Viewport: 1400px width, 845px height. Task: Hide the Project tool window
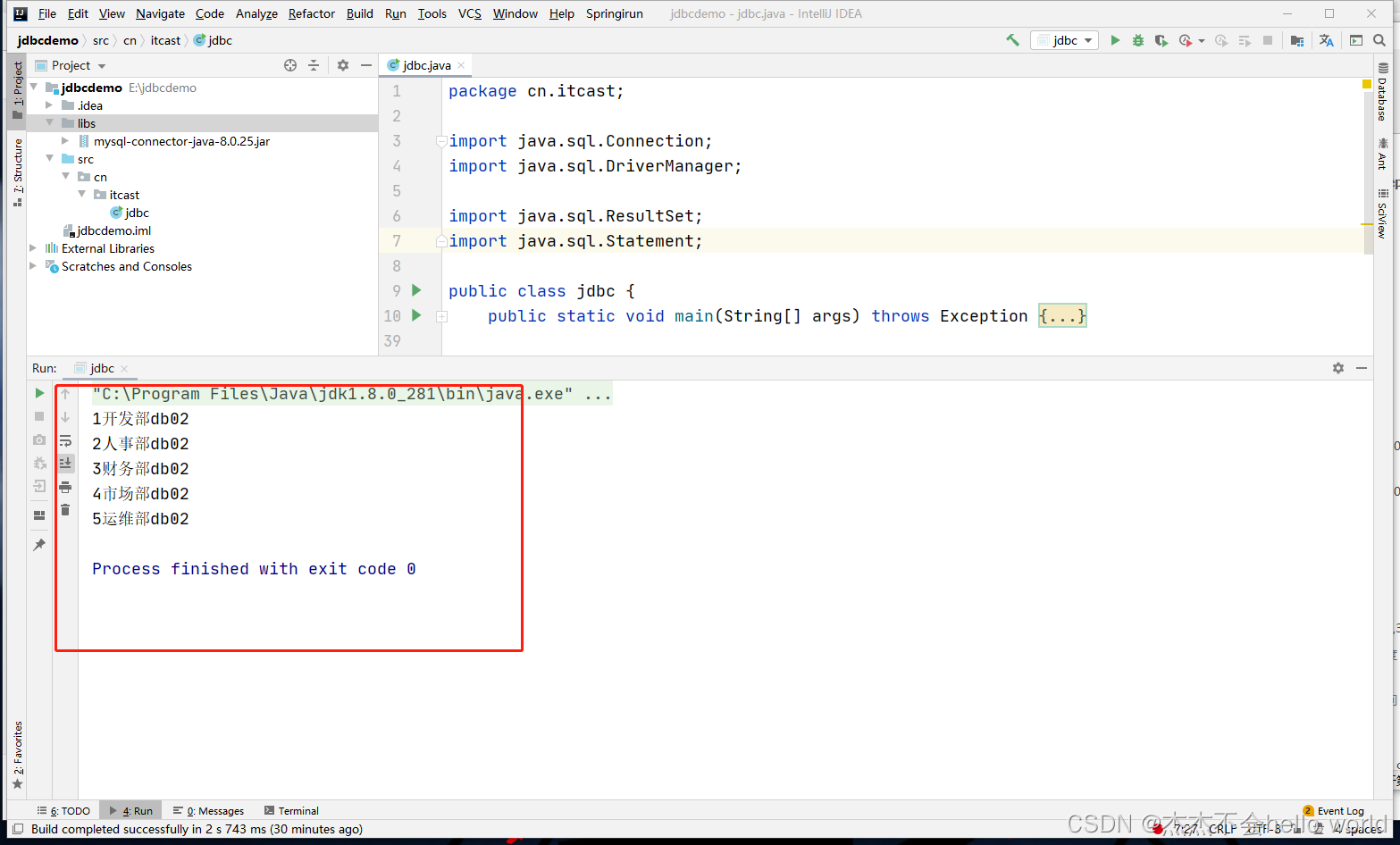tap(365, 65)
